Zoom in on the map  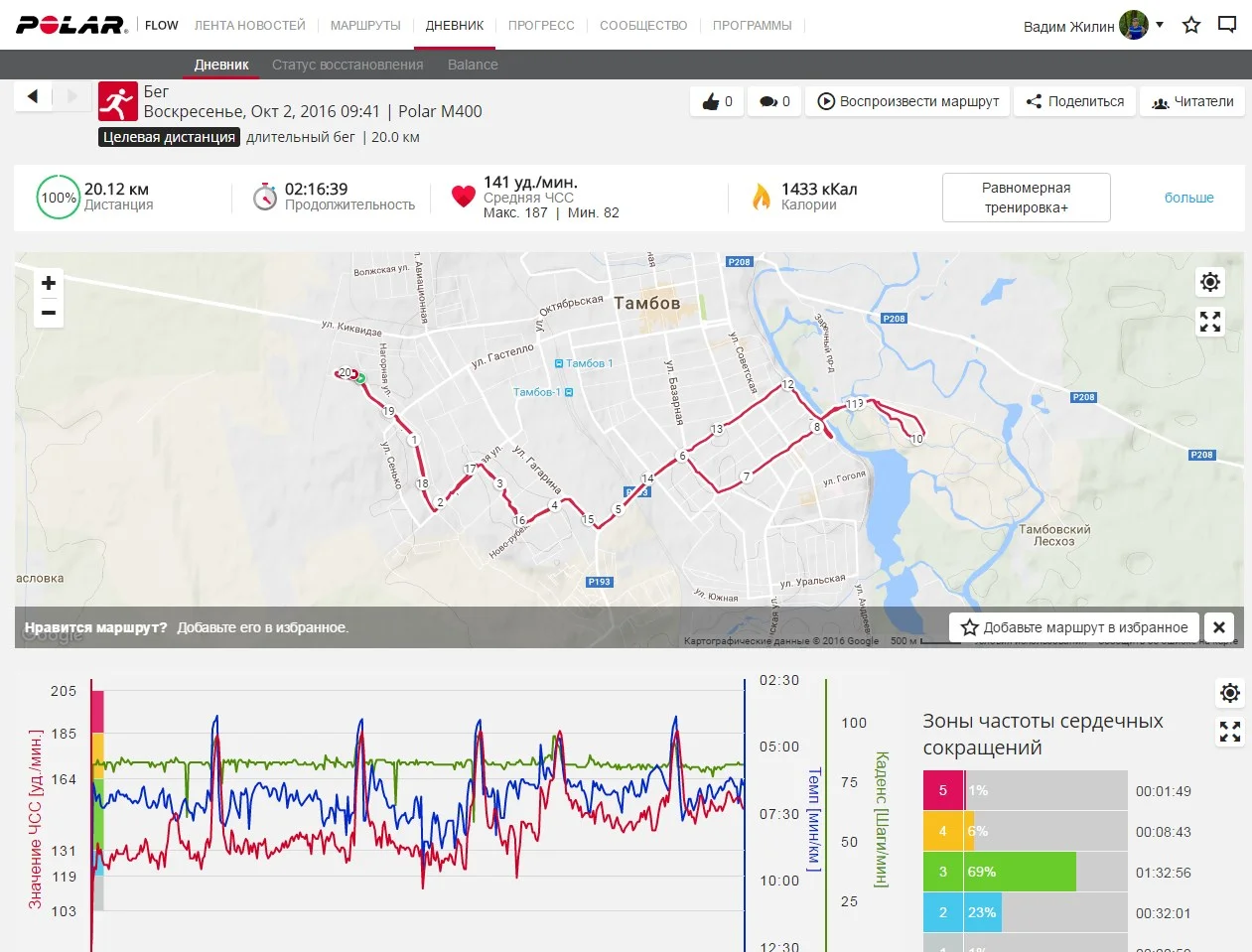pos(49,283)
